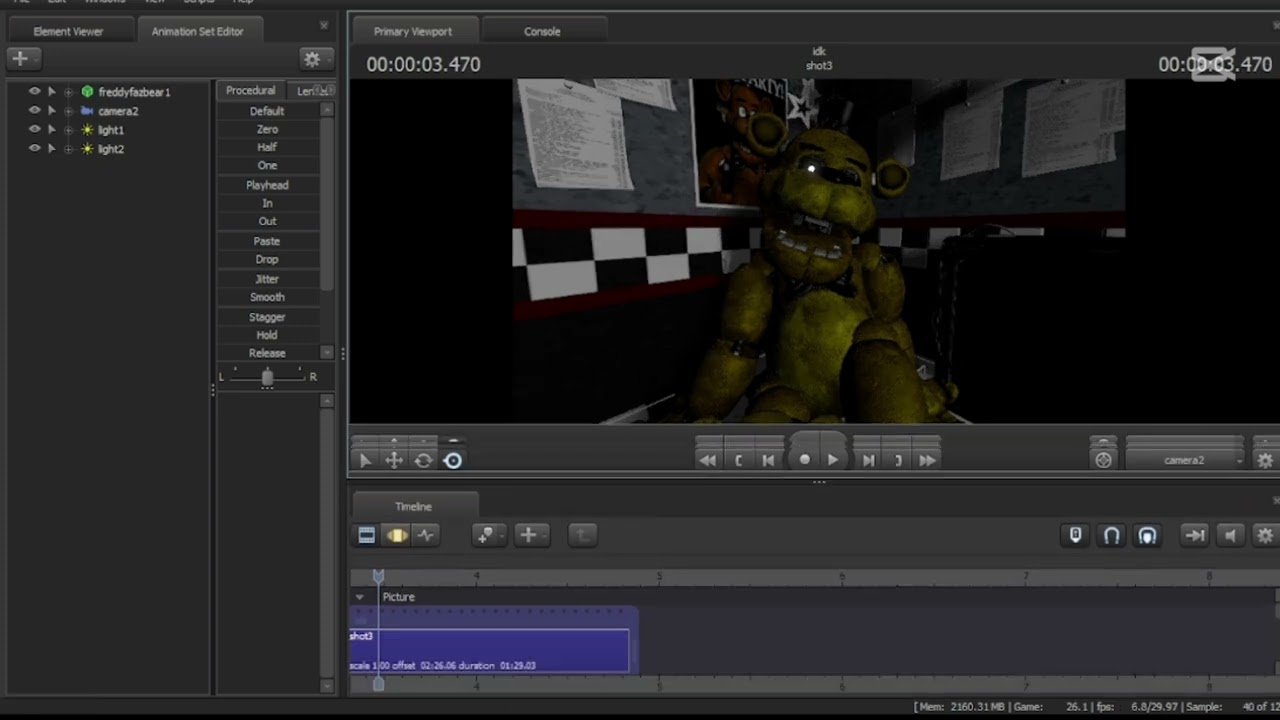Image resolution: width=1280 pixels, height=720 pixels.
Task: Mute the timeline audio speaker
Action: pos(1231,536)
